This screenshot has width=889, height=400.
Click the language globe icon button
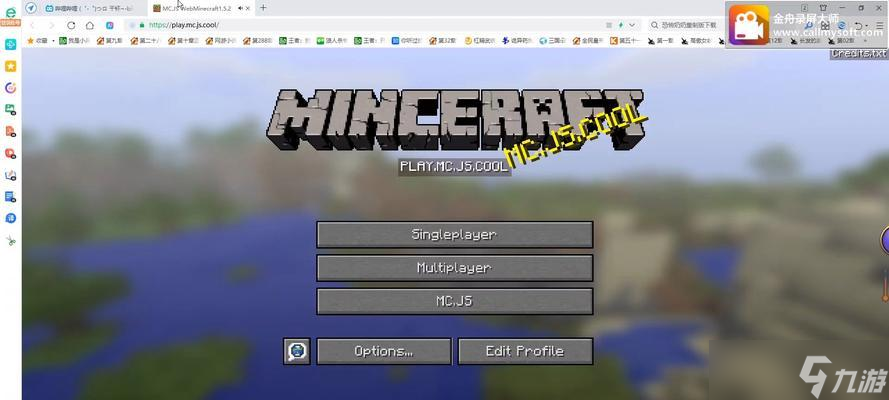pyautogui.click(x=297, y=351)
